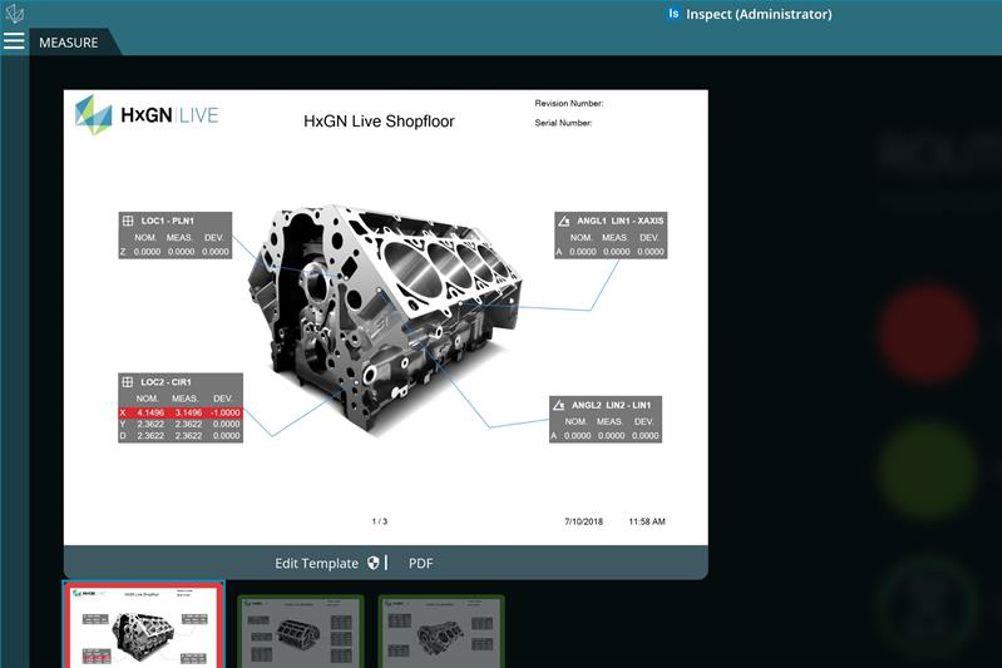Click the D 2.3622 row in LOC2

click(x=180, y=436)
